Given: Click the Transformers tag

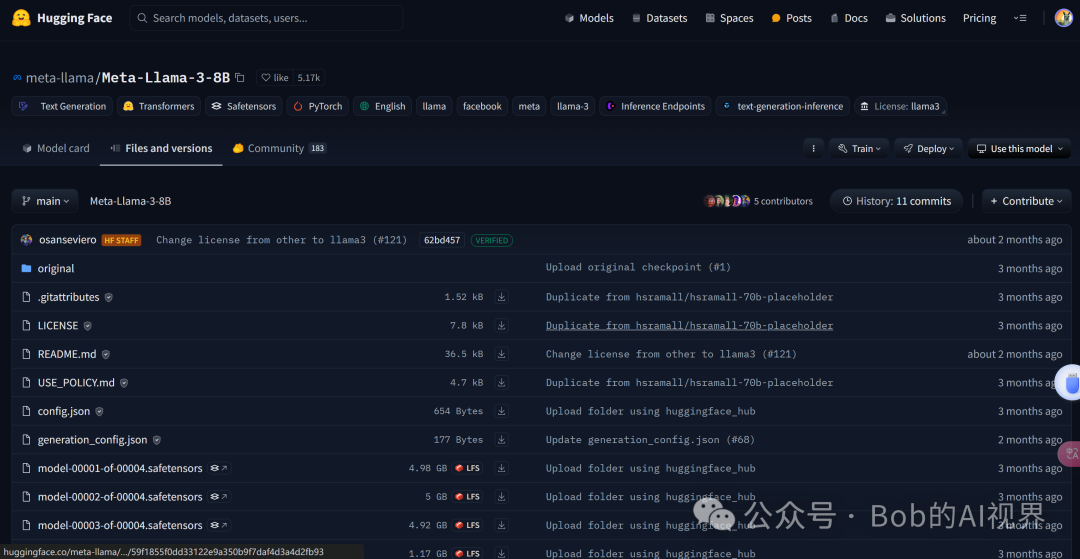Looking at the screenshot, I should point(159,106).
